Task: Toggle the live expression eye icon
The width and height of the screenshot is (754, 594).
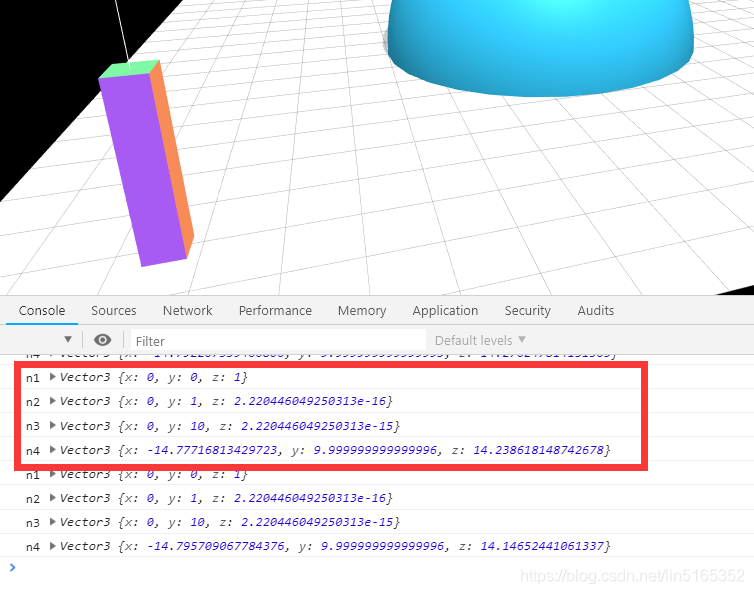Action: coord(102,340)
